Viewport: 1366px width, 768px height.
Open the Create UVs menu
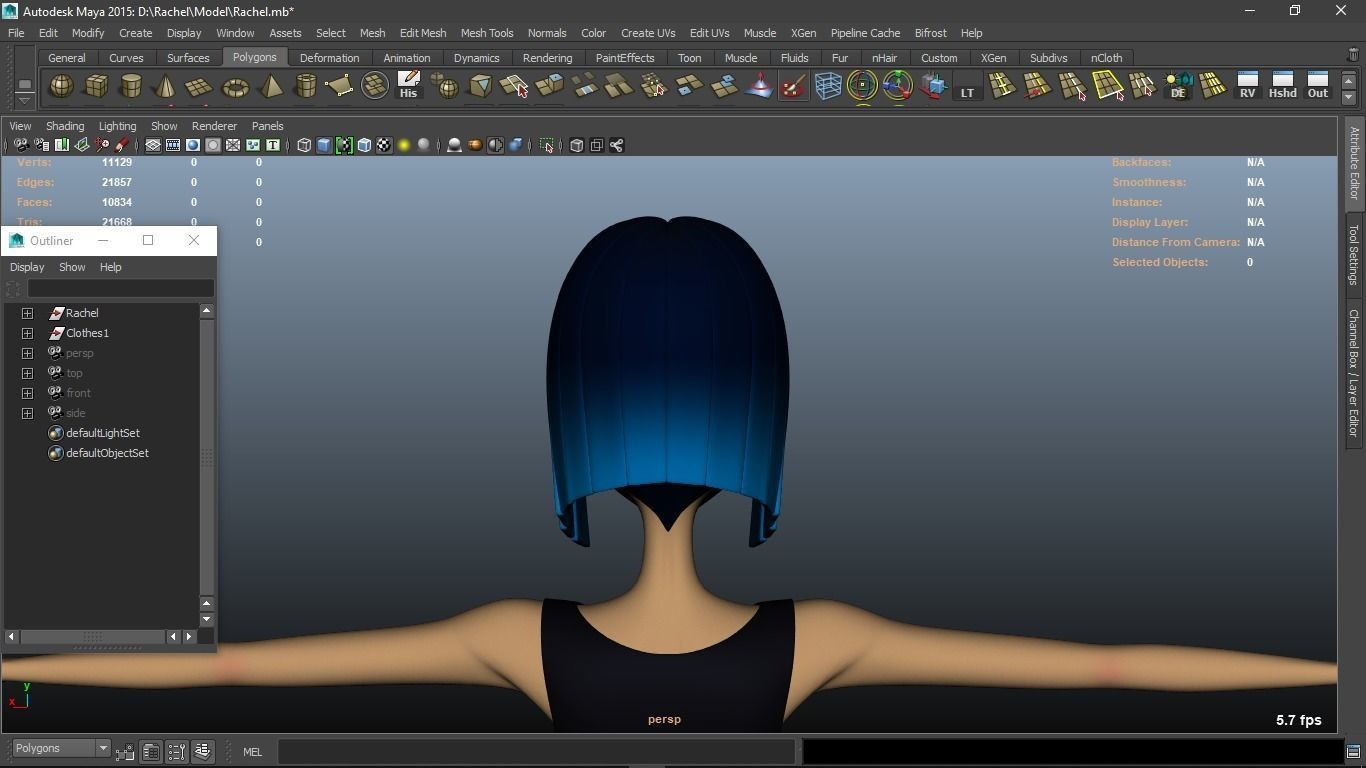point(648,33)
